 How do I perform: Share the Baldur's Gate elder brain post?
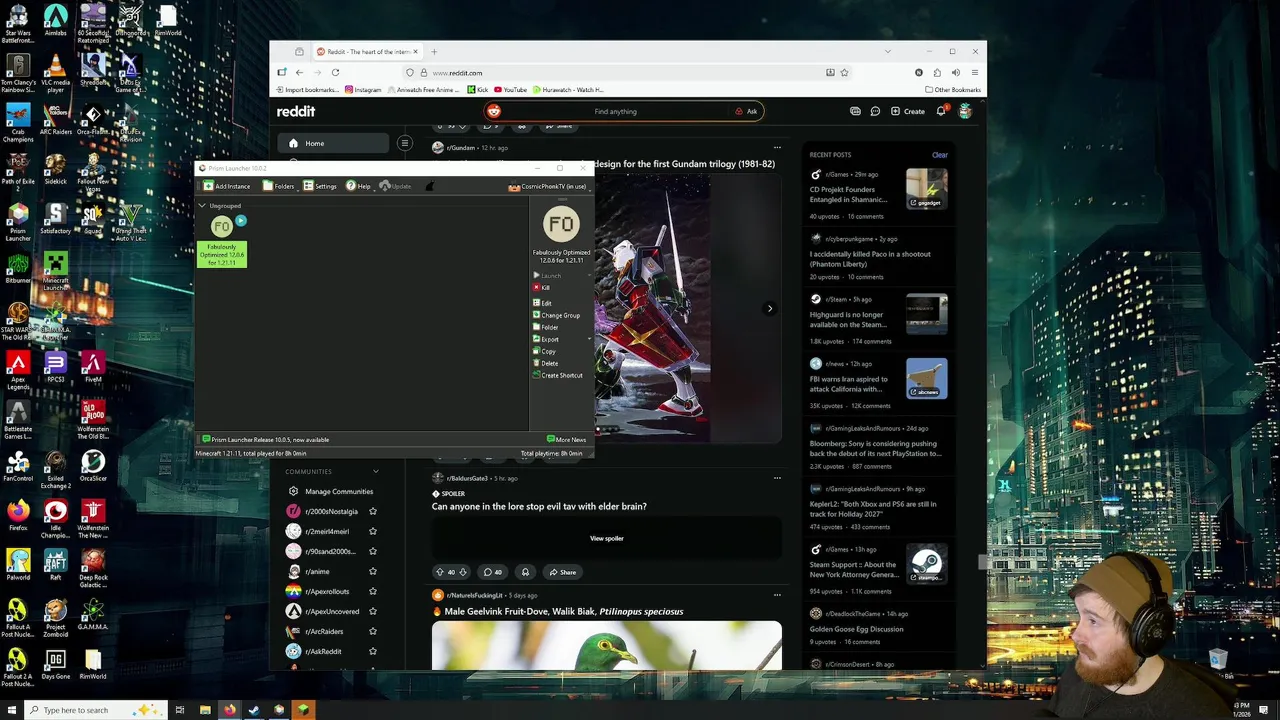561,572
